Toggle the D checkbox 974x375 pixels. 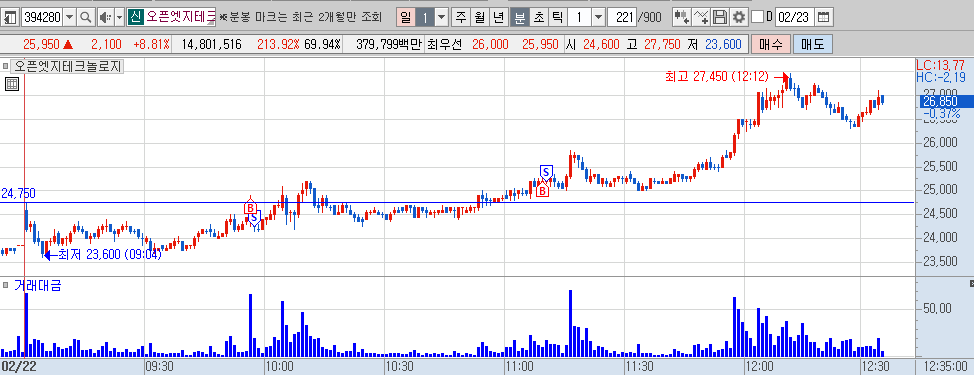[x=757, y=17]
